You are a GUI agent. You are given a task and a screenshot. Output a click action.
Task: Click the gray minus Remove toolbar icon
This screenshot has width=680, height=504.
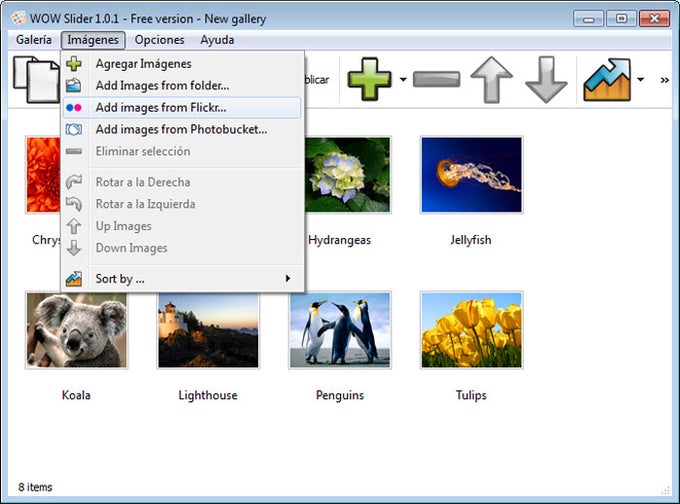pyautogui.click(x=436, y=79)
